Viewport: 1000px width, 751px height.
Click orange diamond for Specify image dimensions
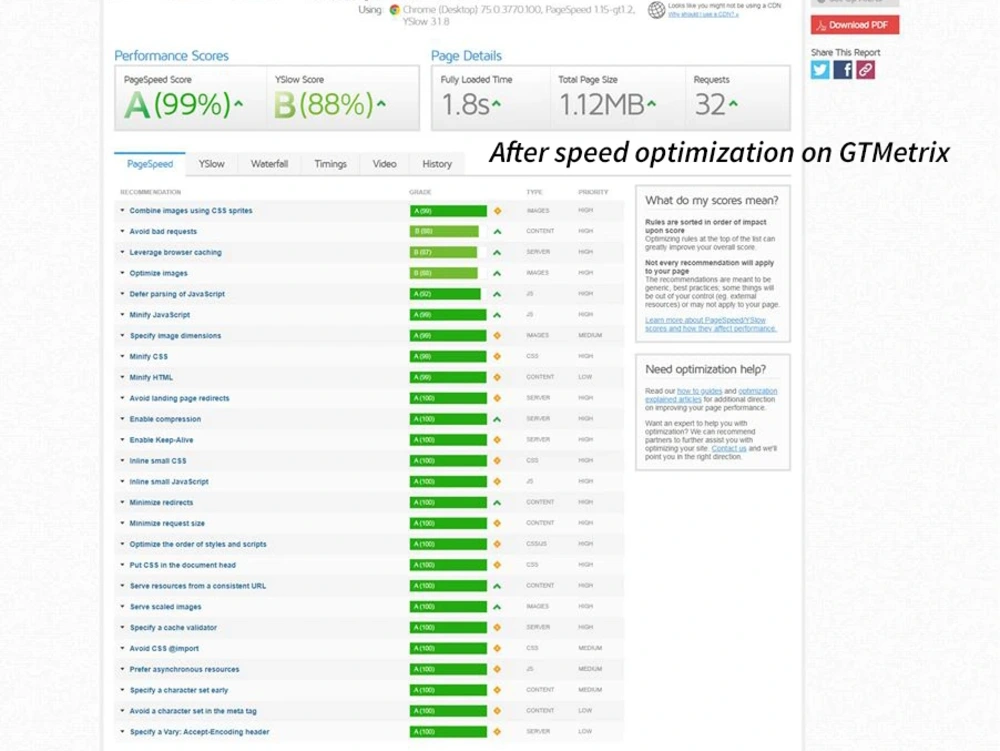click(x=497, y=336)
